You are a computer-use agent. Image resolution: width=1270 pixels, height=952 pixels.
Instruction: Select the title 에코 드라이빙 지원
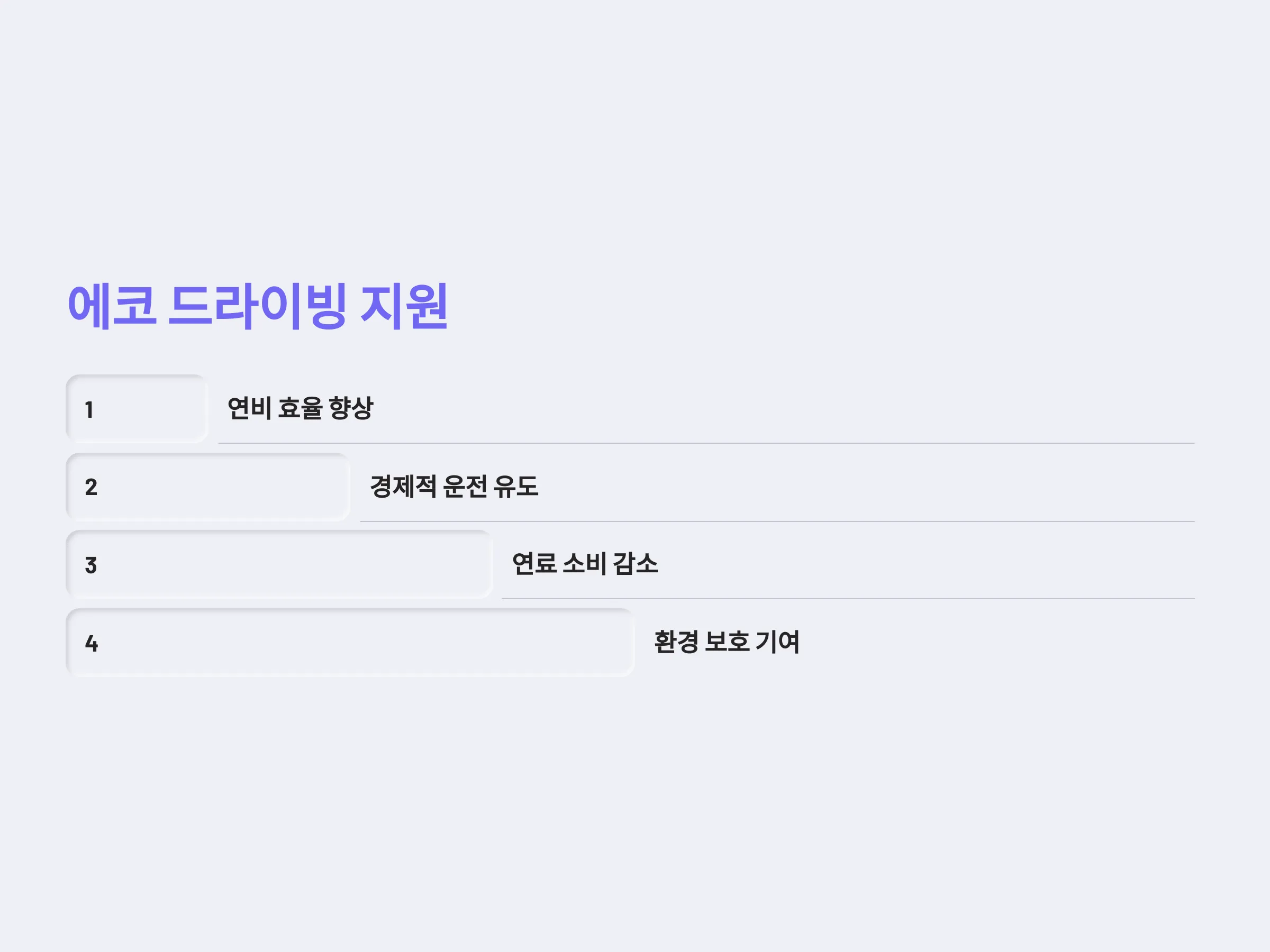257,306
